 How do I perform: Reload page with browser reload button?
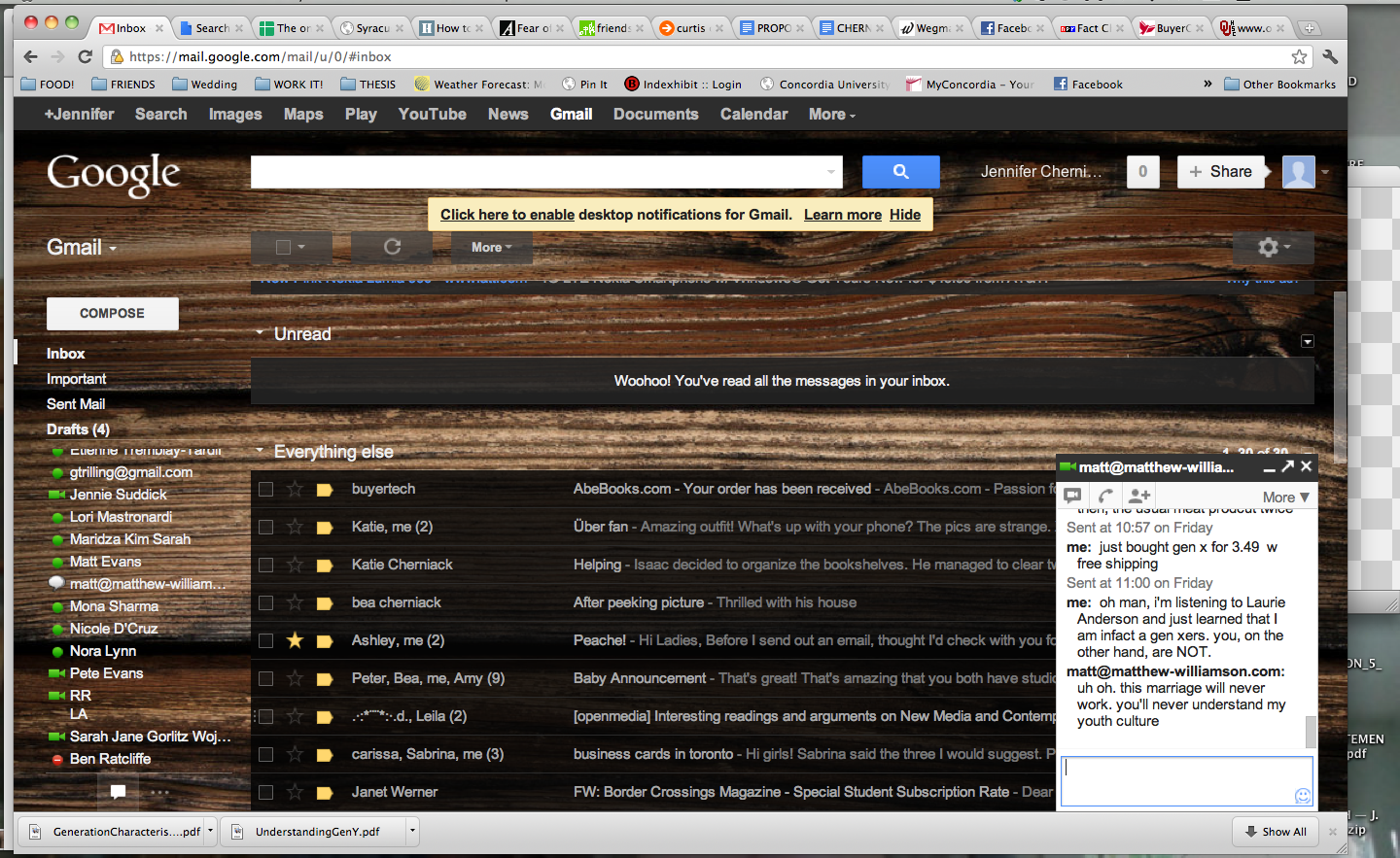[85, 56]
